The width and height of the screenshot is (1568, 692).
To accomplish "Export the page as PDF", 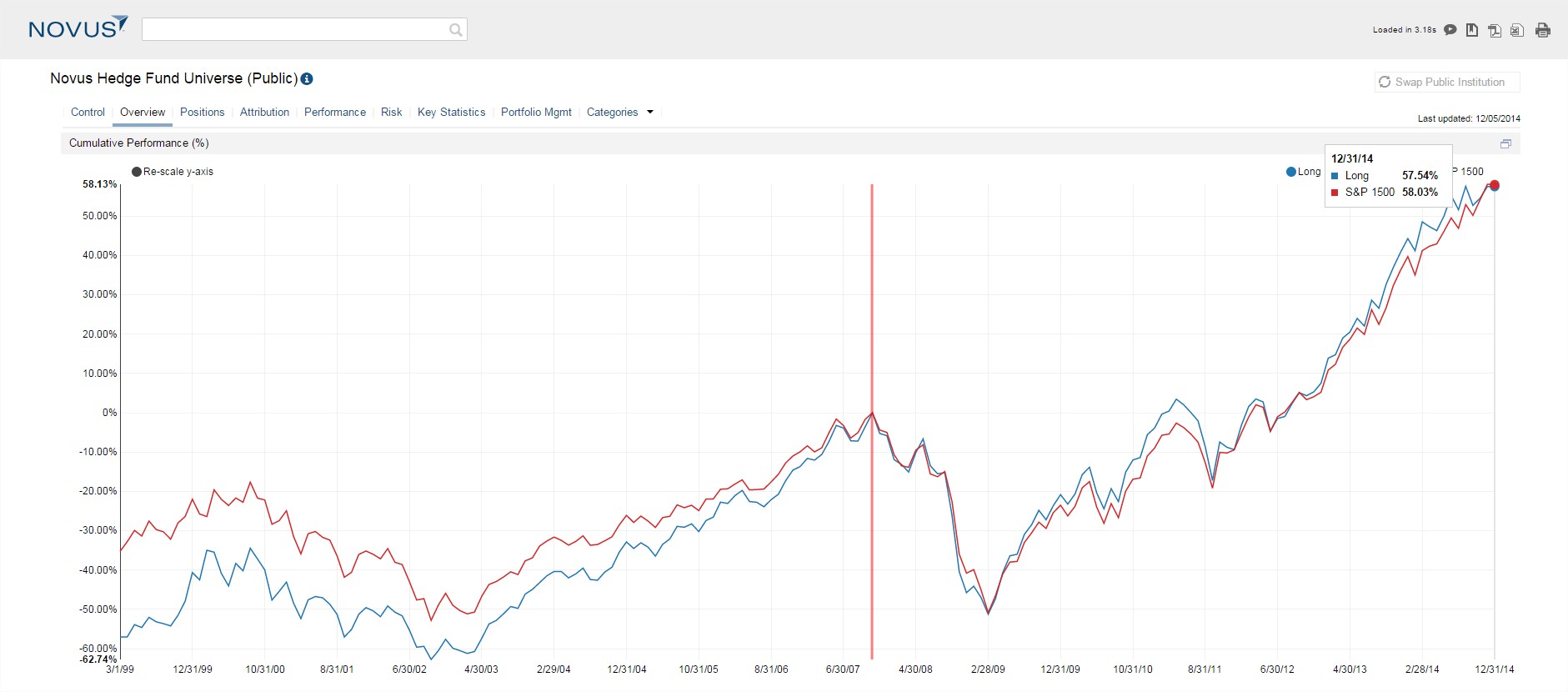I will (x=1495, y=30).
